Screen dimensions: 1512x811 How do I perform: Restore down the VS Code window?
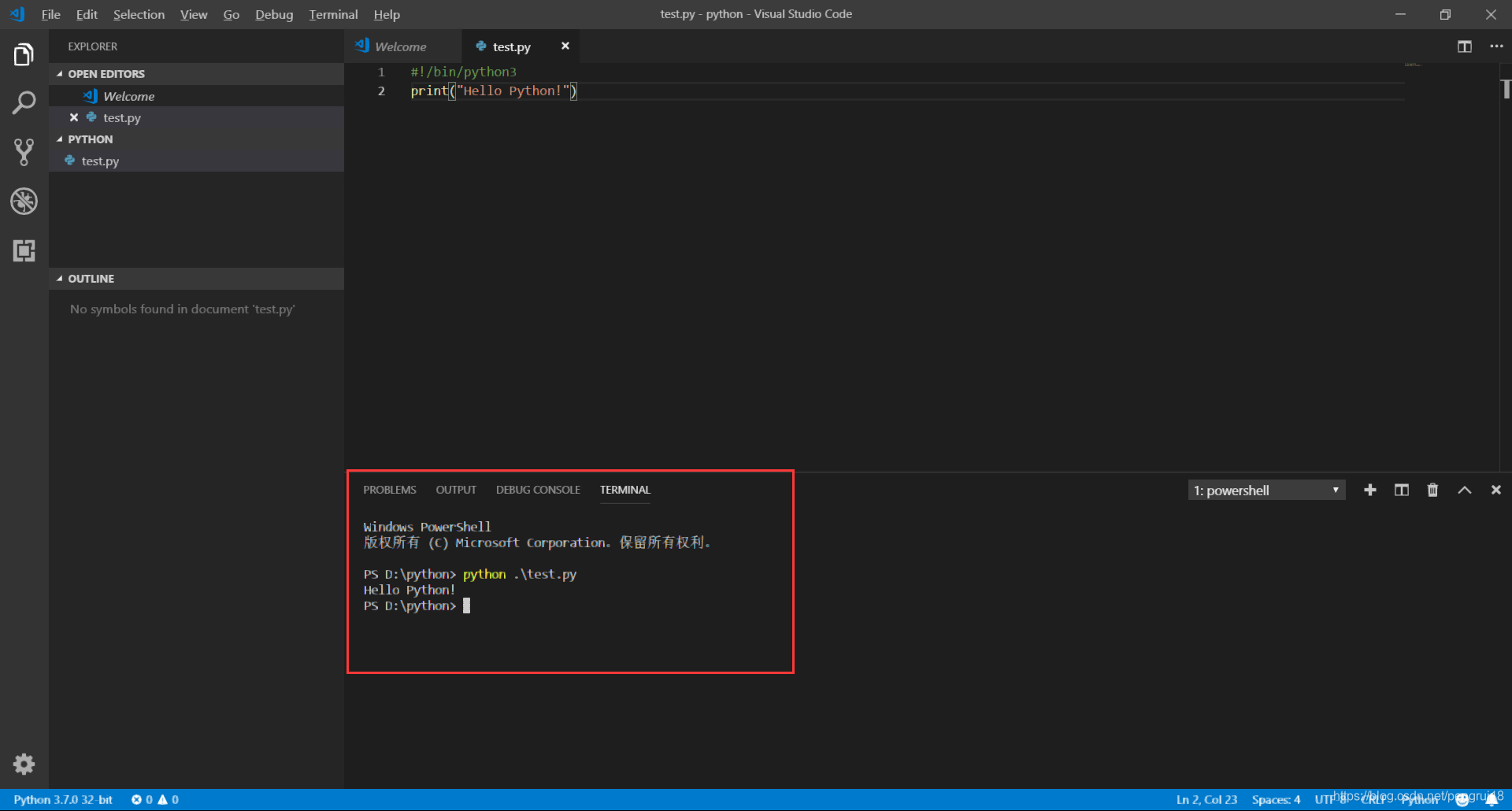(1445, 14)
